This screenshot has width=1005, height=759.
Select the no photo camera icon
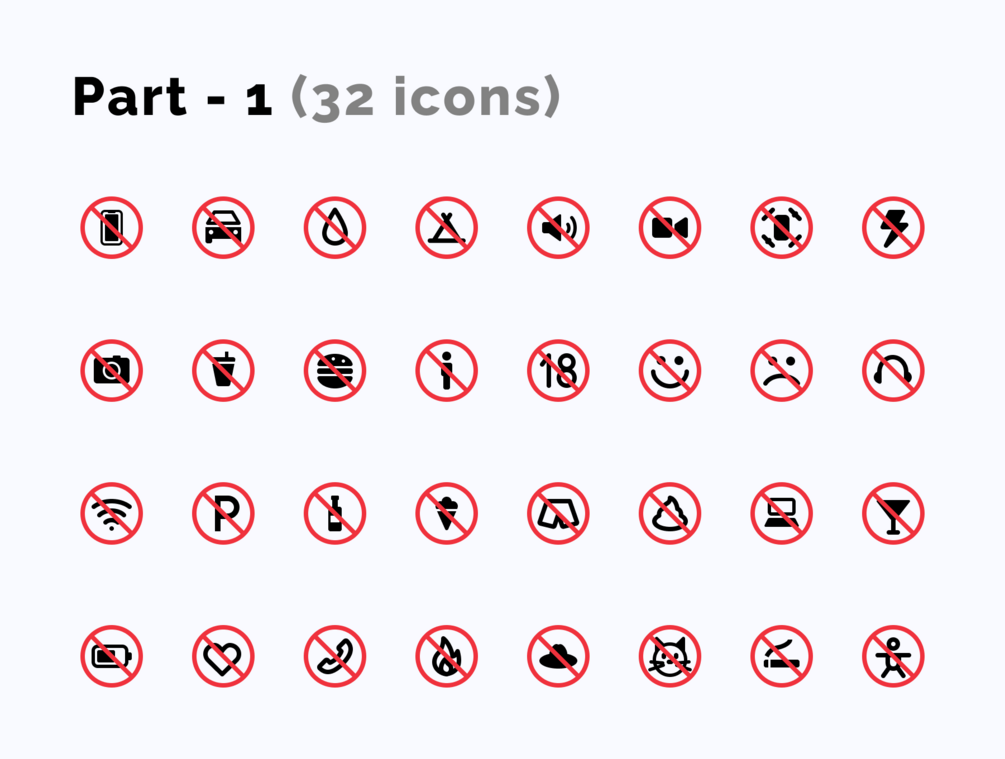(x=112, y=371)
